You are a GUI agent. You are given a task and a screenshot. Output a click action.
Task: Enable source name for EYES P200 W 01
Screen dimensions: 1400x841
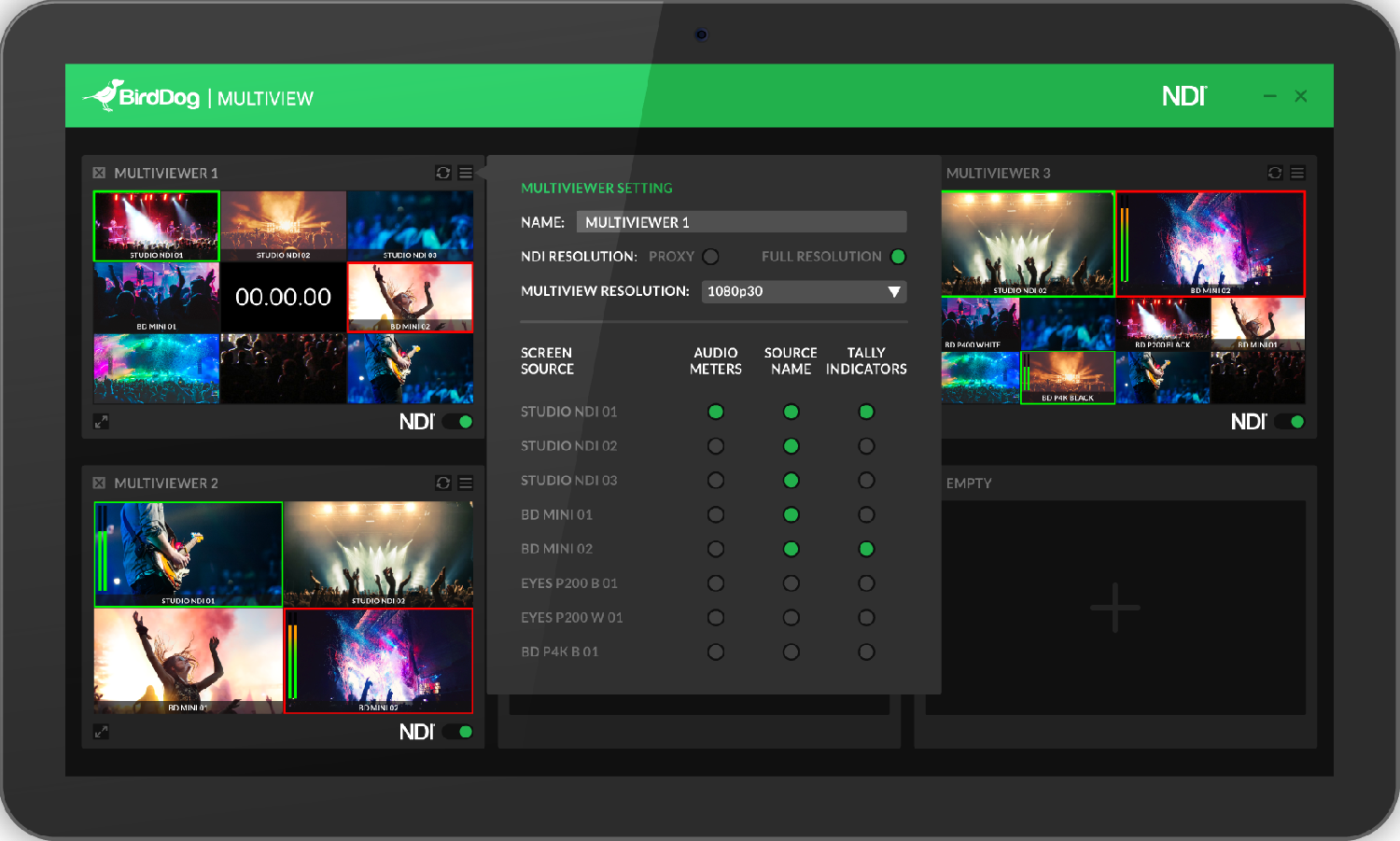tap(791, 618)
